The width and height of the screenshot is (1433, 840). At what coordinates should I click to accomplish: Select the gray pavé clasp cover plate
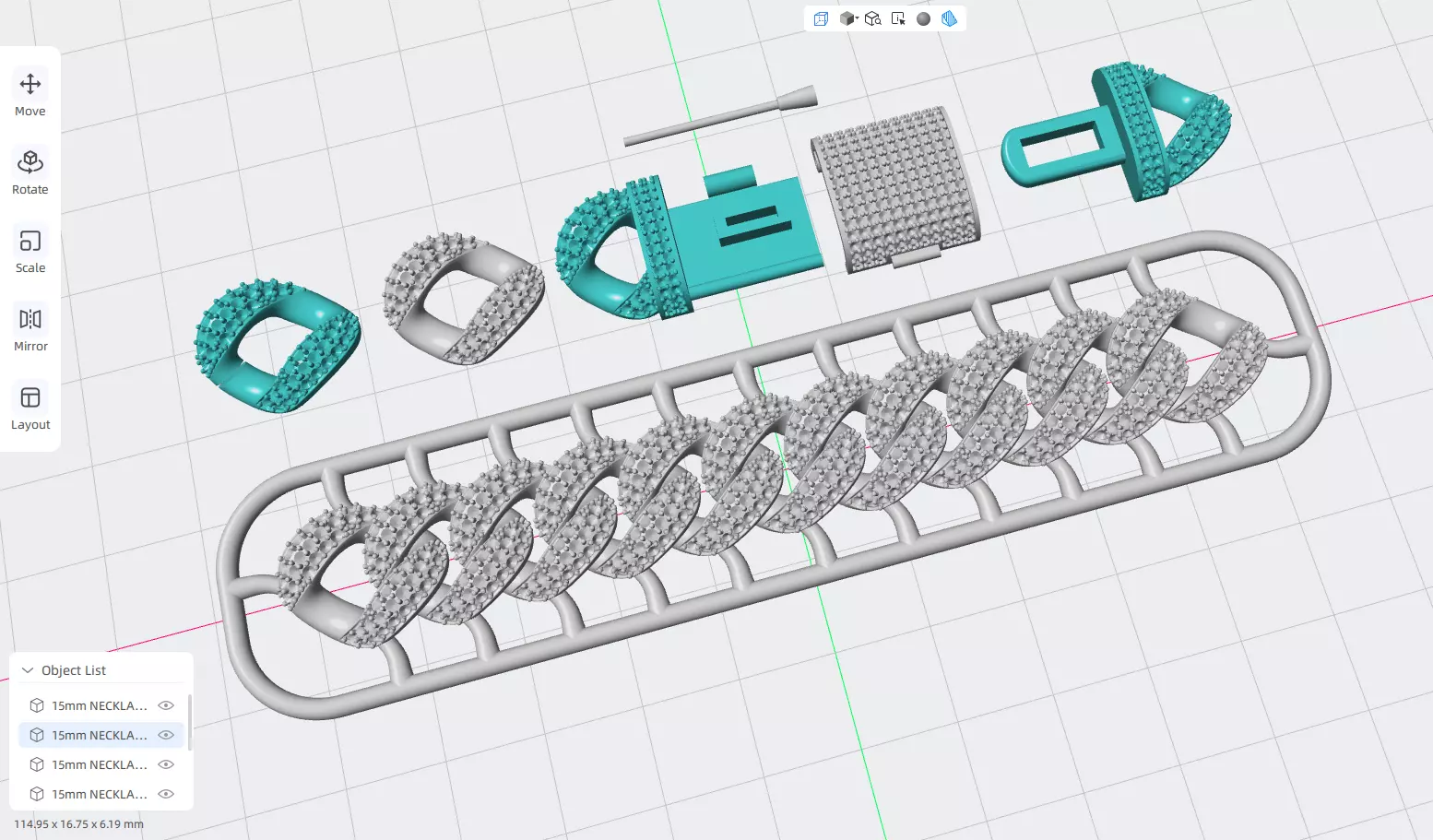coord(894,189)
